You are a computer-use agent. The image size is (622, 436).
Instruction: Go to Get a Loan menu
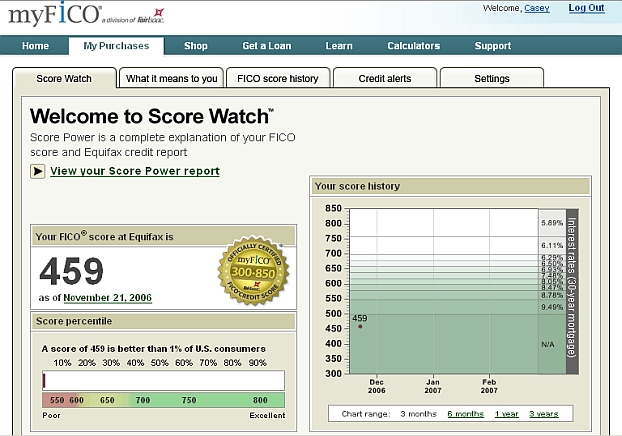(x=267, y=46)
